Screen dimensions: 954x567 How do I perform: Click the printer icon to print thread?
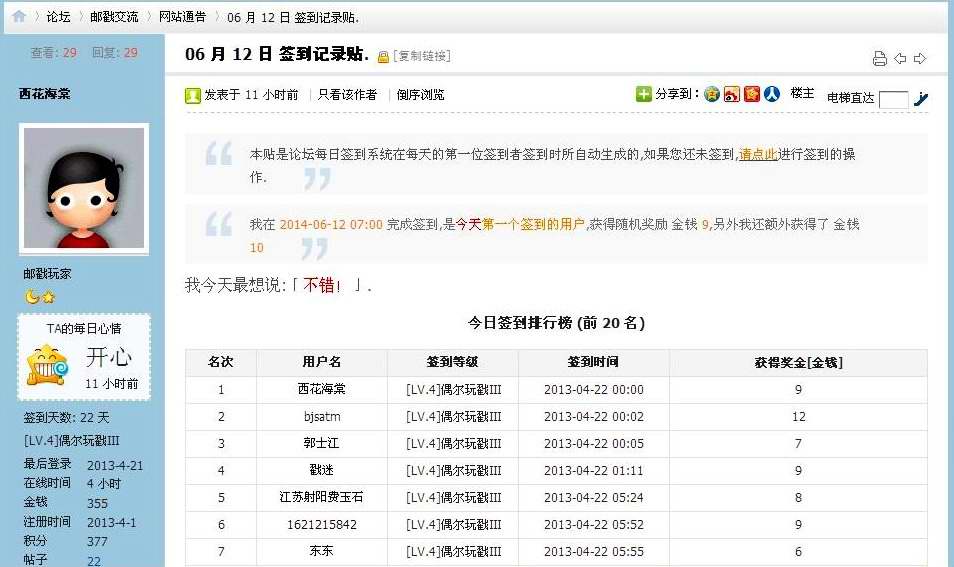point(880,58)
